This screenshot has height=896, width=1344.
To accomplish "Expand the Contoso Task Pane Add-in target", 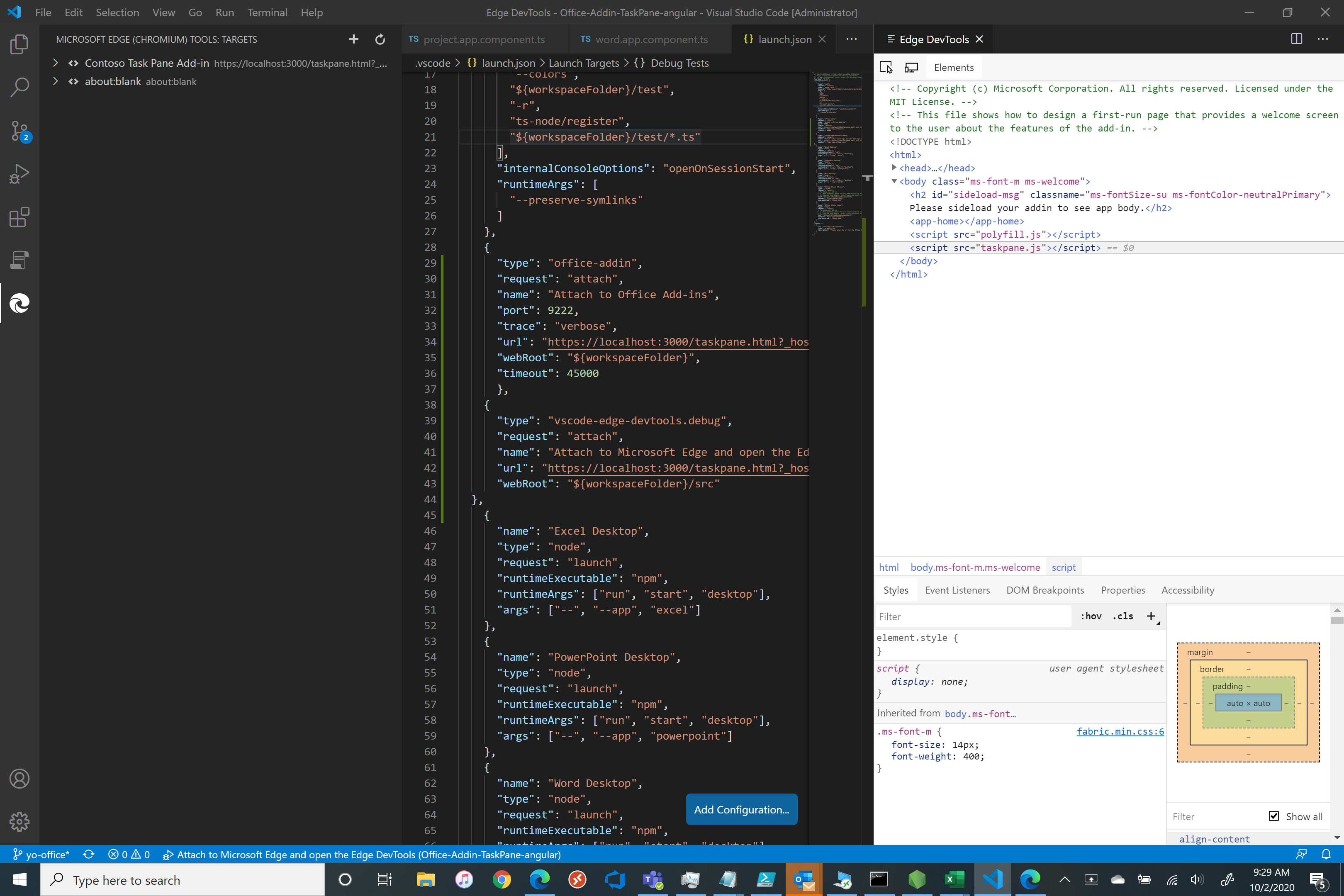I will [x=56, y=63].
